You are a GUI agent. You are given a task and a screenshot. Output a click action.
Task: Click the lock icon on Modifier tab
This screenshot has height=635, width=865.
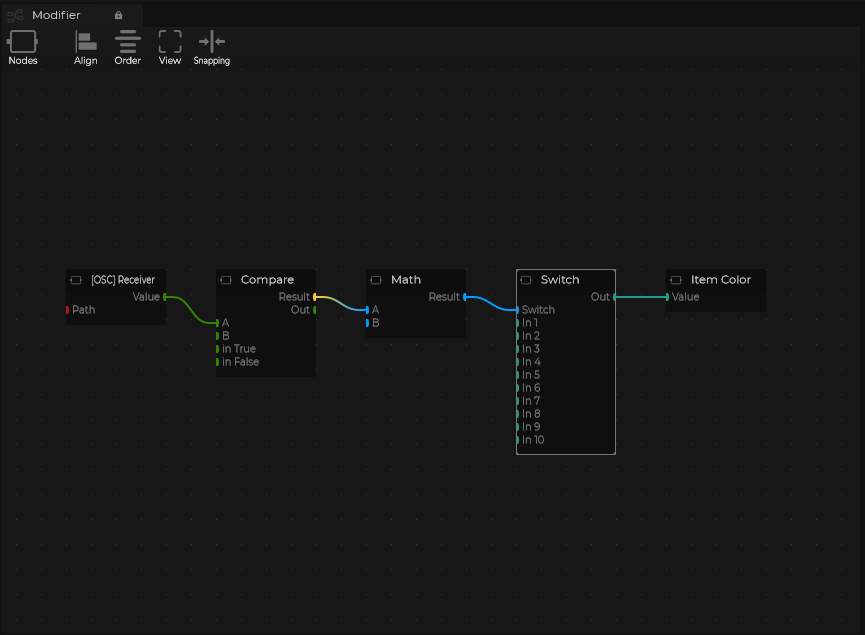pos(118,15)
